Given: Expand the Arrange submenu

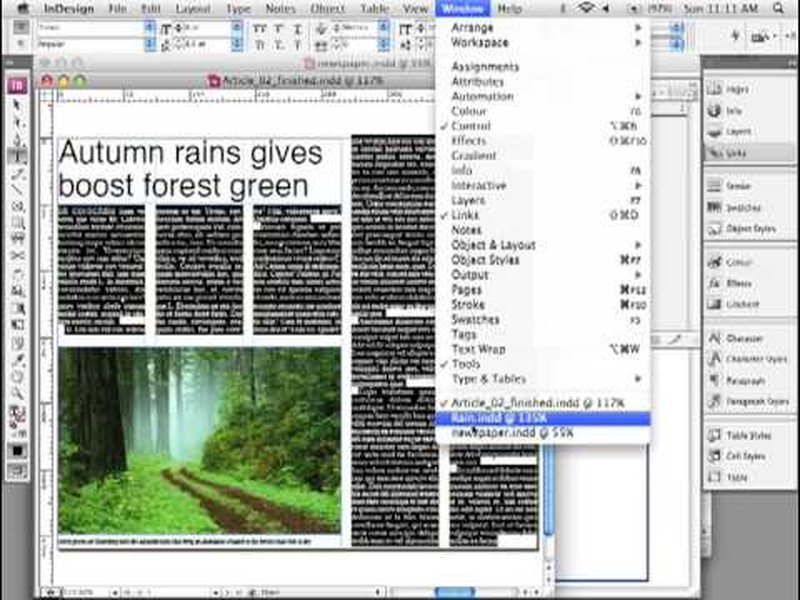Looking at the screenshot, I should coord(541,28).
